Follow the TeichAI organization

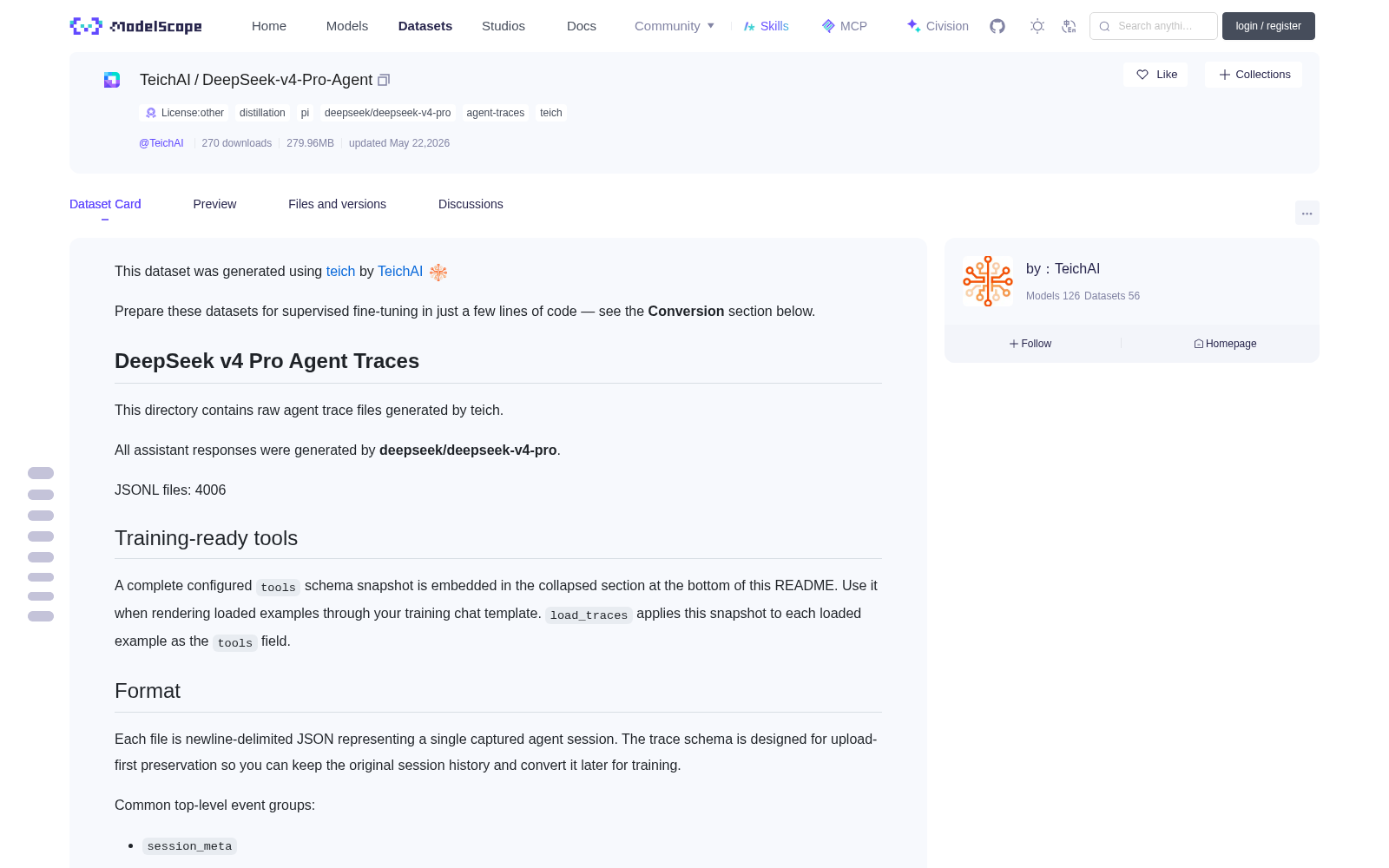tap(1030, 344)
